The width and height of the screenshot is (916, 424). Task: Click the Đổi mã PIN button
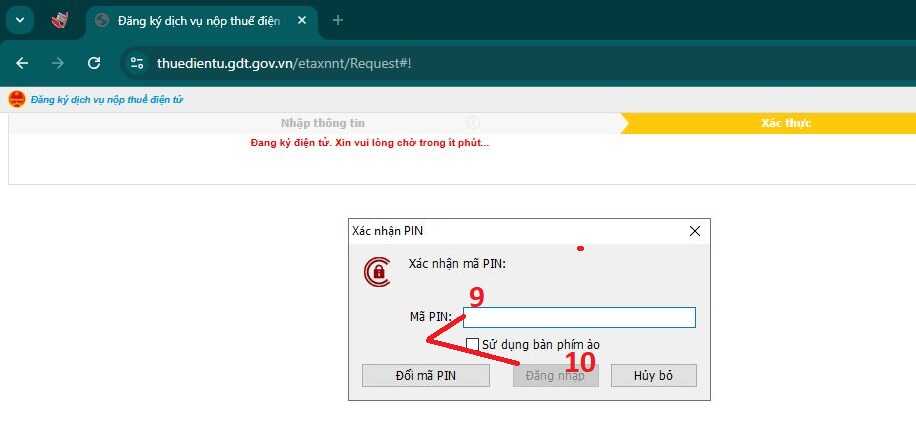pos(426,376)
